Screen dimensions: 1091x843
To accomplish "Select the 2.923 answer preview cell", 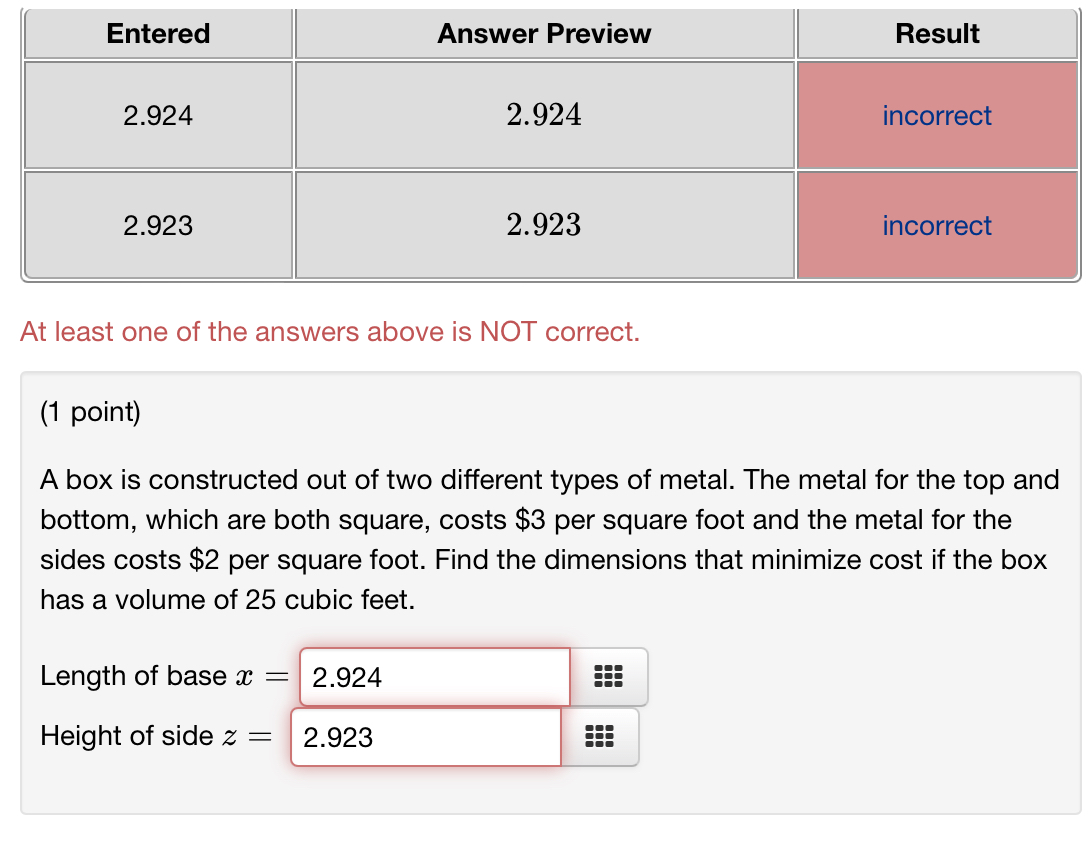I will point(544,225).
